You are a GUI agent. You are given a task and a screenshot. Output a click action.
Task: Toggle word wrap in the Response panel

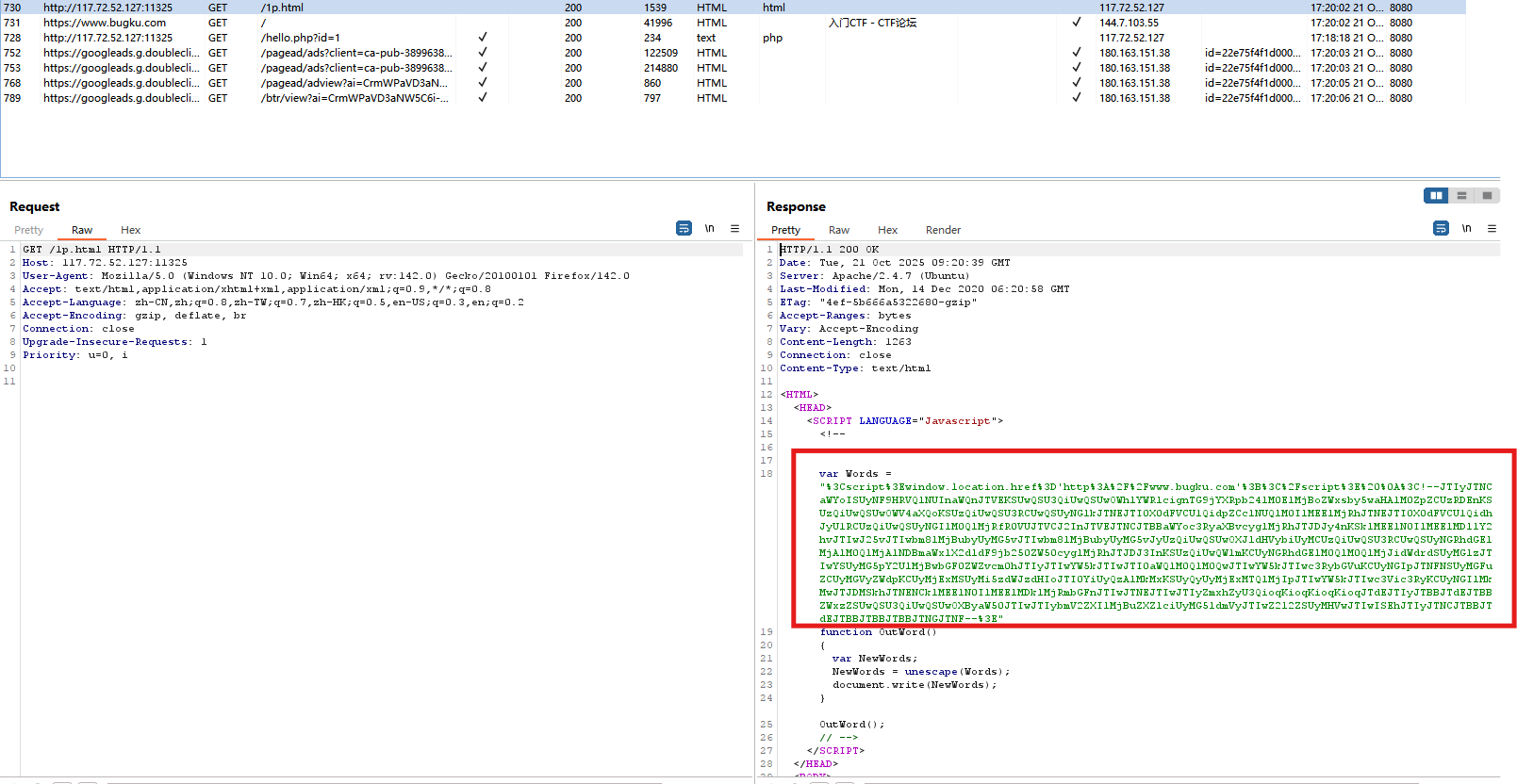(1441, 228)
